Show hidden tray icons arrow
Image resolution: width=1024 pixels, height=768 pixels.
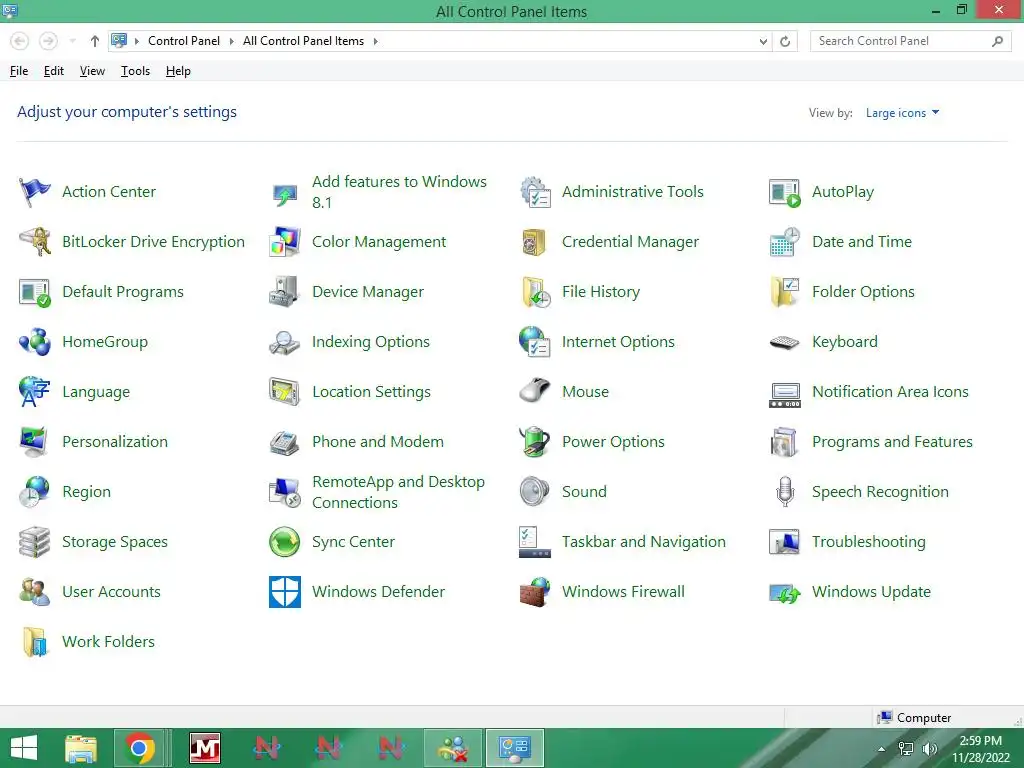pos(882,748)
